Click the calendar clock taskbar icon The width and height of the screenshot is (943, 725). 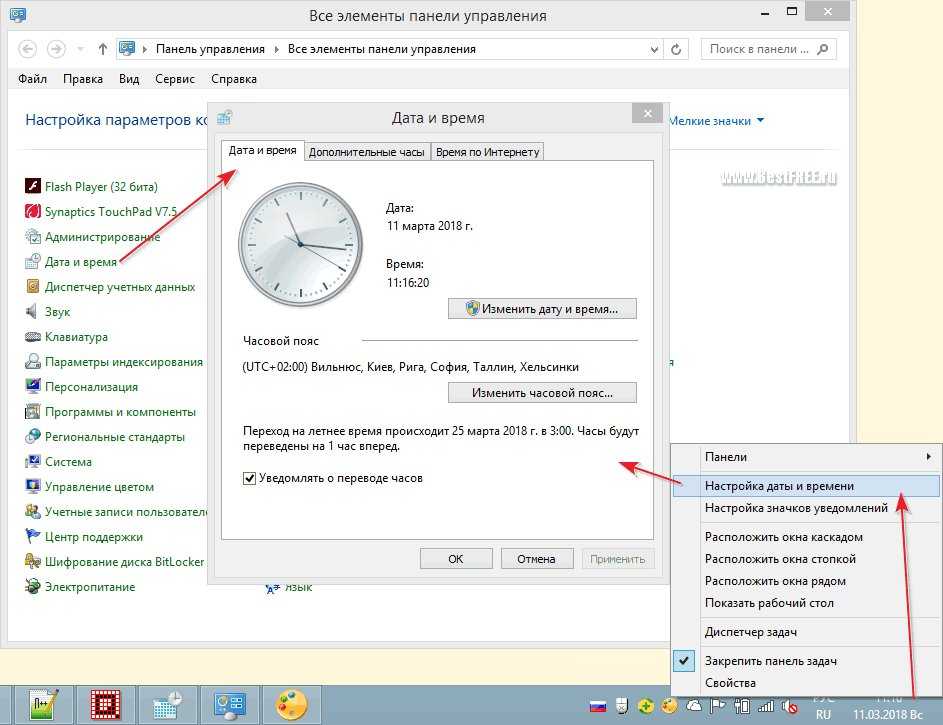click(168, 705)
